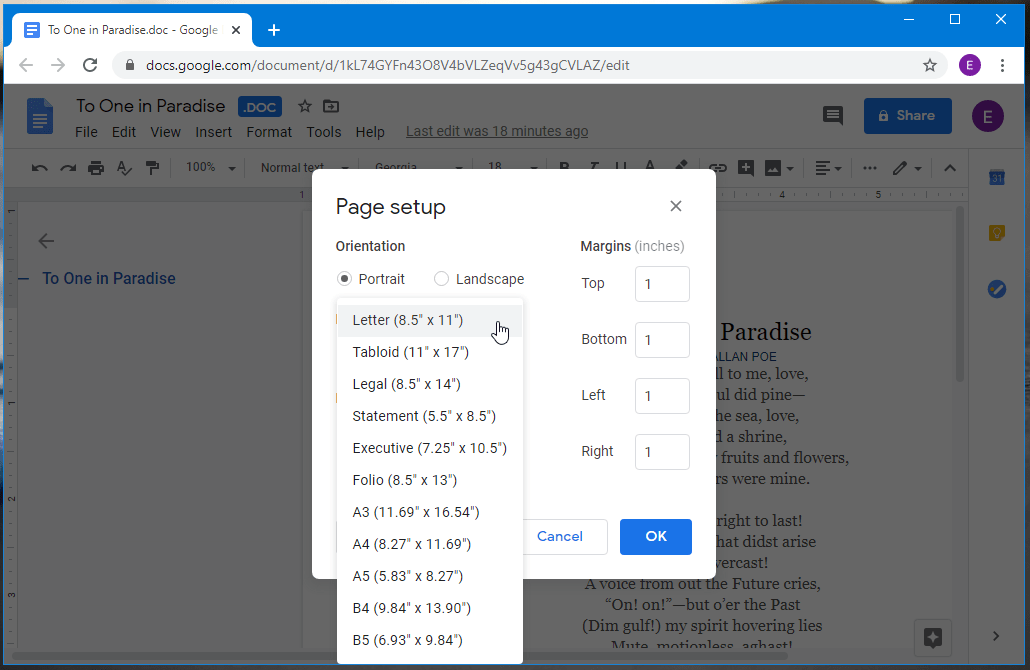
Task: Click the Left margin input field
Action: point(662,395)
